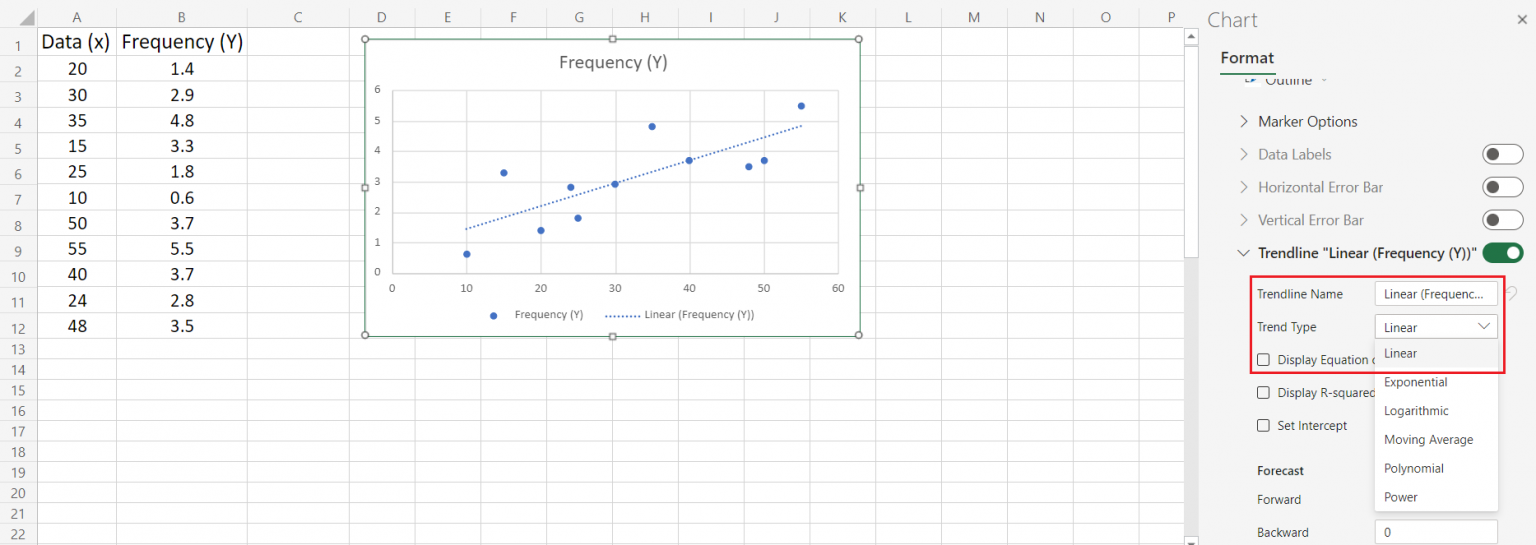Open the Trend Type dropdown
The image size is (1536, 545).
[1435, 327]
